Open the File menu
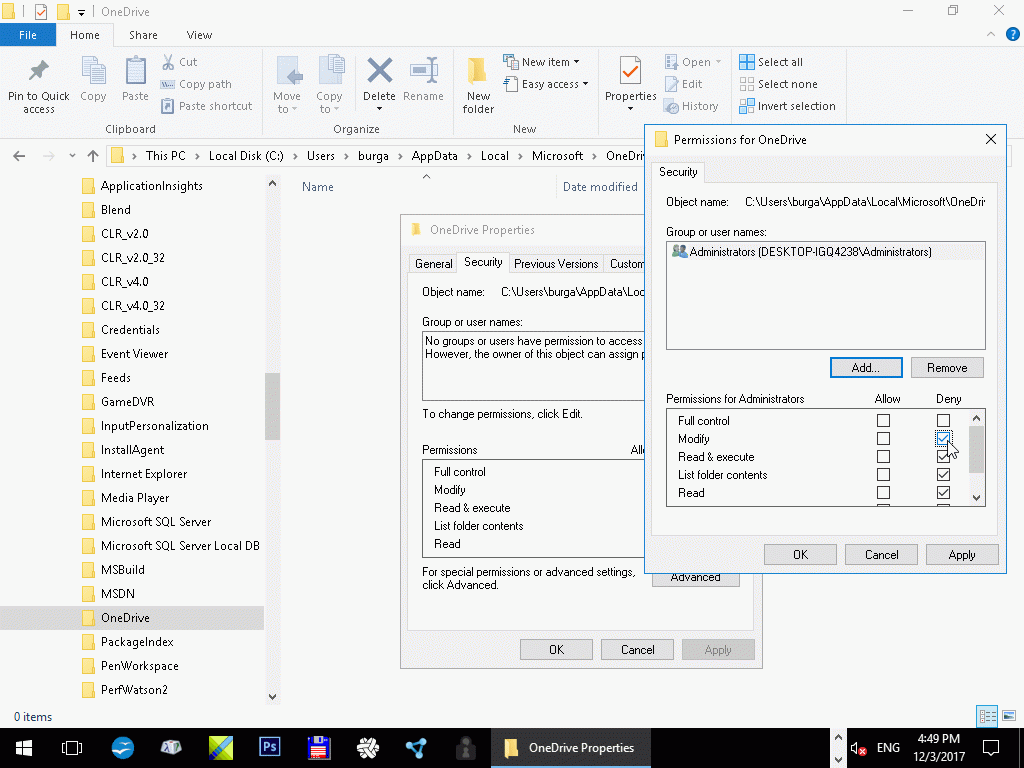Screen dimensions: 1024x768 (x=28, y=35)
